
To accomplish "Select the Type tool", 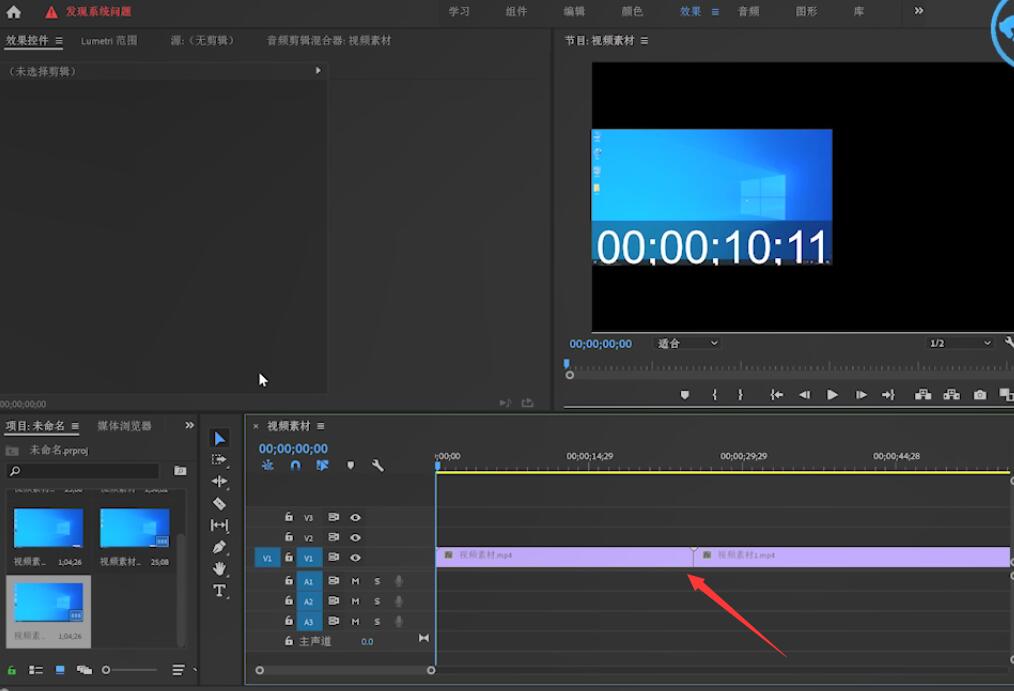I will point(219,591).
